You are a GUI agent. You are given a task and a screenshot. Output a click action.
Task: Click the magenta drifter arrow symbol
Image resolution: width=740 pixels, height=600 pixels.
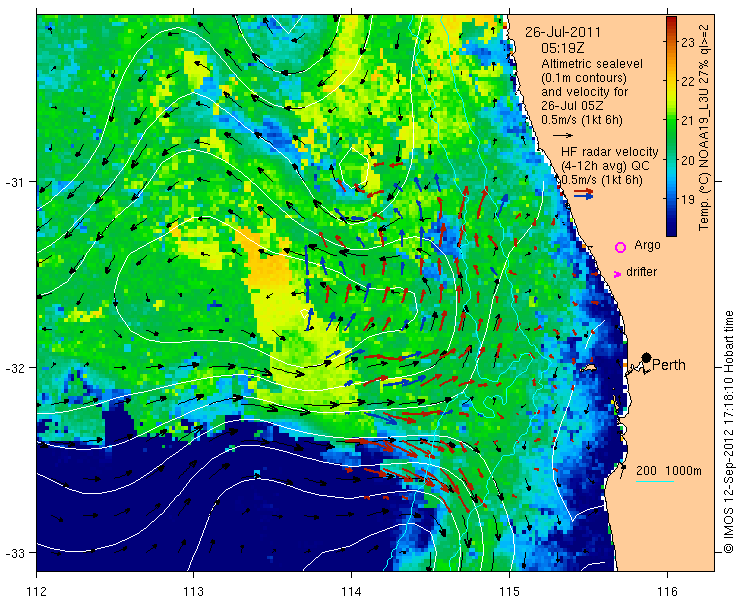pos(617,274)
